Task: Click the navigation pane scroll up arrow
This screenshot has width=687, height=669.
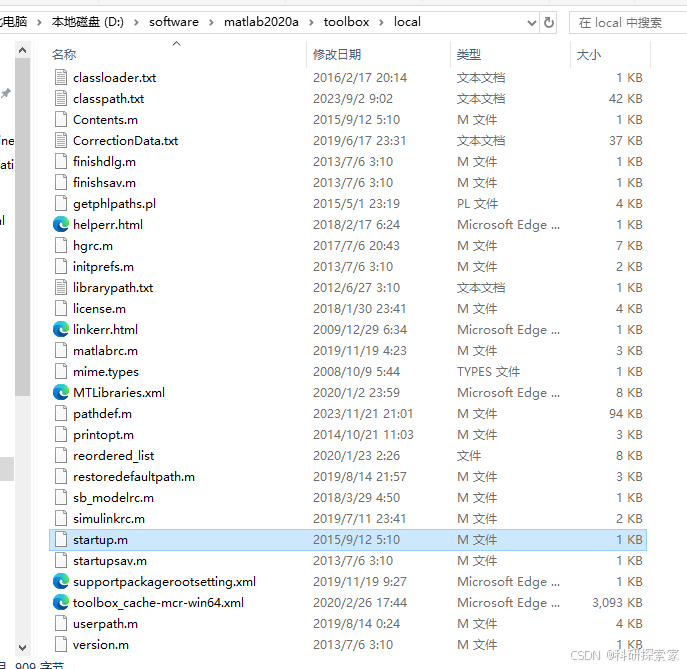Action: pyautogui.click(x=22, y=50)
